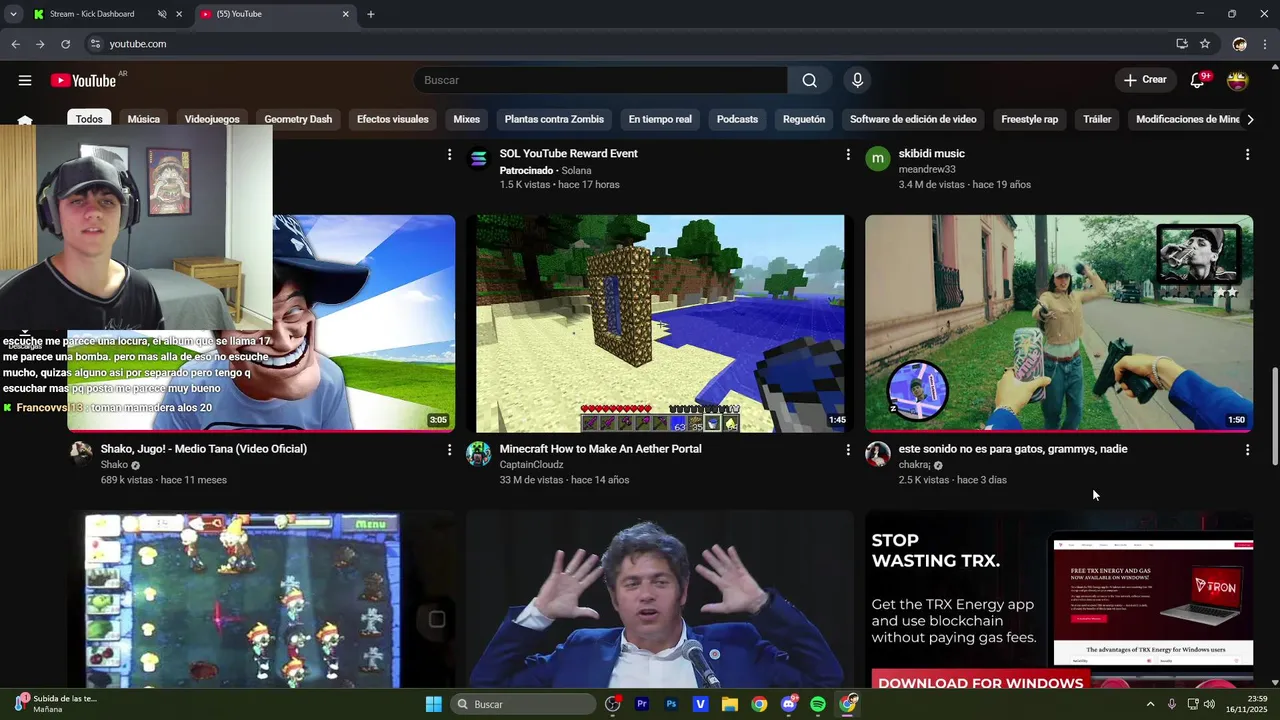Click DOWNLOAD FOR WINDOWS ad button

pos(980,682)
